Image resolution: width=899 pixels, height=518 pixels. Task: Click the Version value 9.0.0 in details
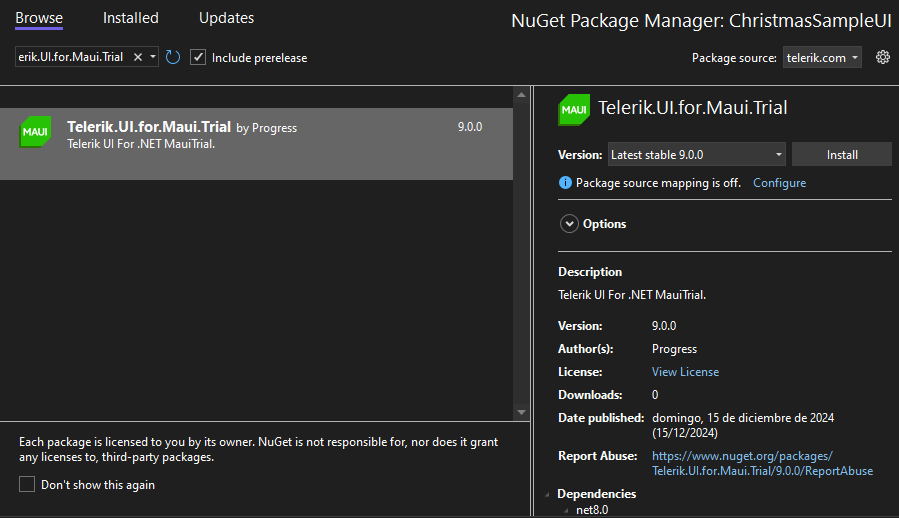click(x=664, y=326)
